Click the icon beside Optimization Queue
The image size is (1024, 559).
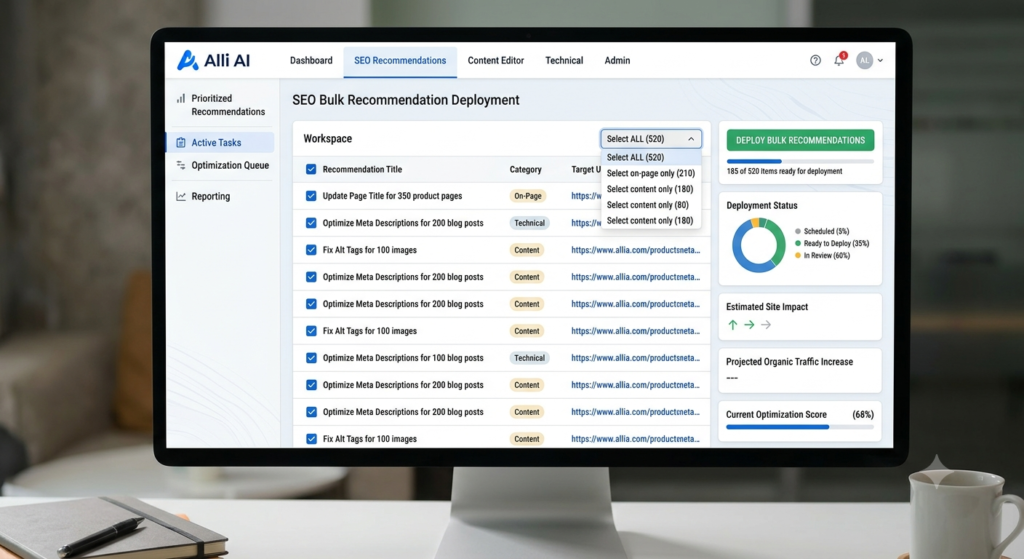181,165
